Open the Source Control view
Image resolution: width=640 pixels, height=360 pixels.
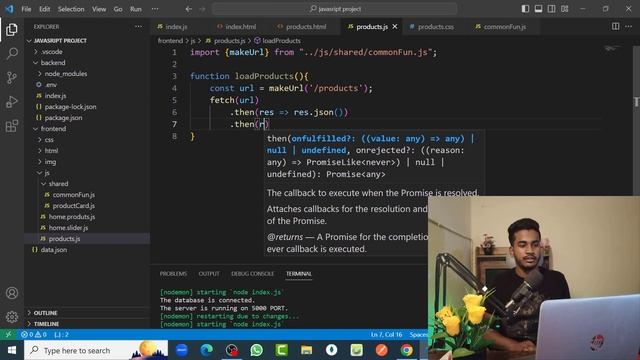tap(12, 78)
